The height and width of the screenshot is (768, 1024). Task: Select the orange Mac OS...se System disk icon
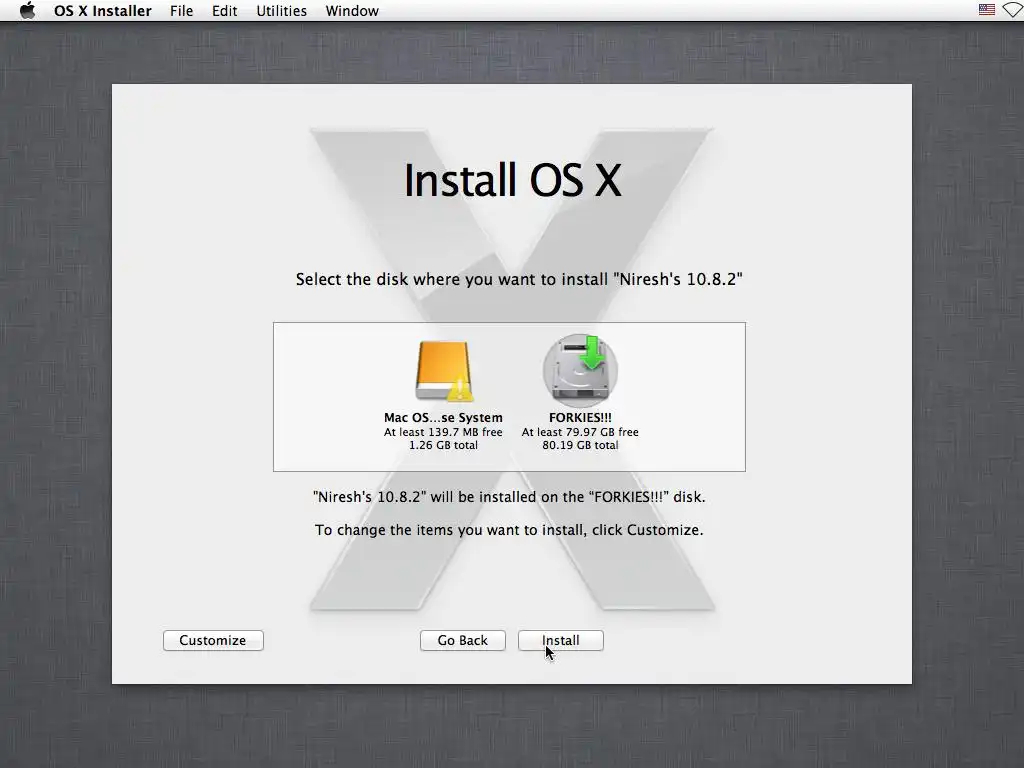click(x=444, y=371)
